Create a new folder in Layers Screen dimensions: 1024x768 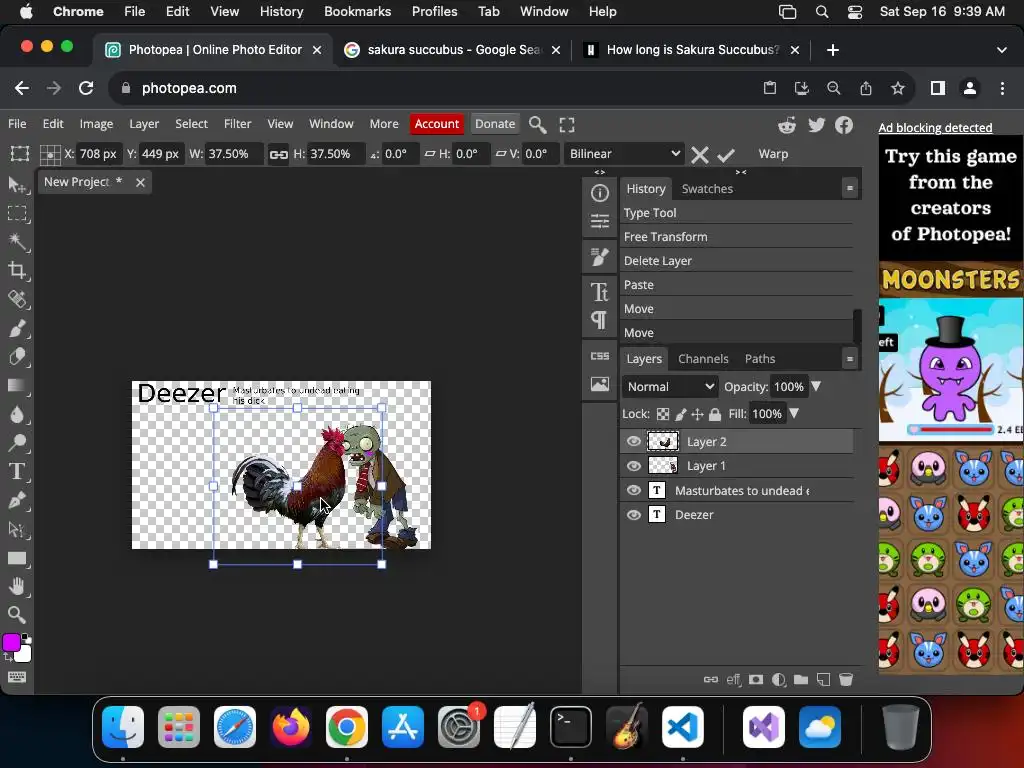click(801, 680)
